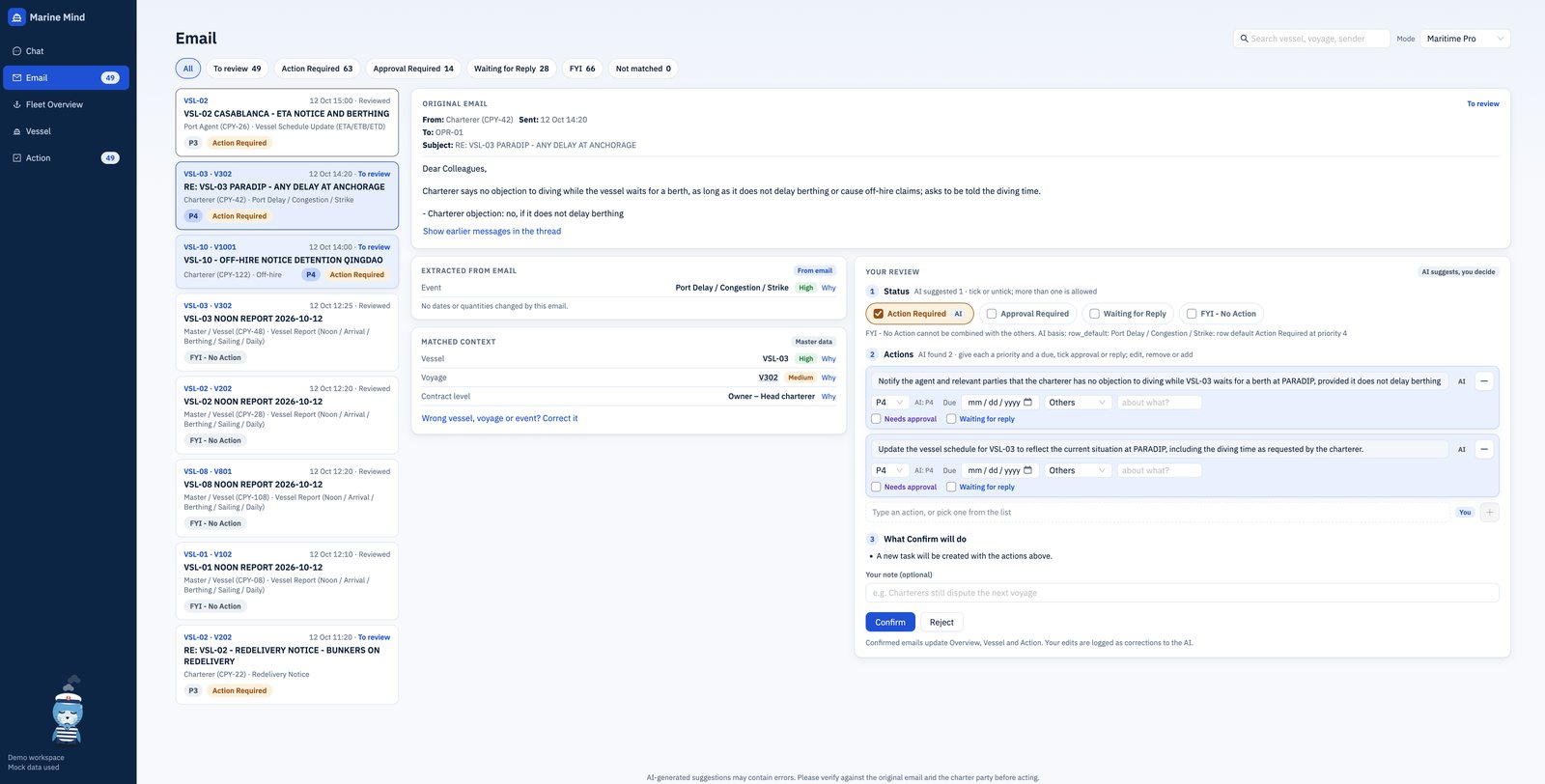Click Why next to the Voyage V302 row
Screen dimensions: 1545x784
tap(829, 378)
